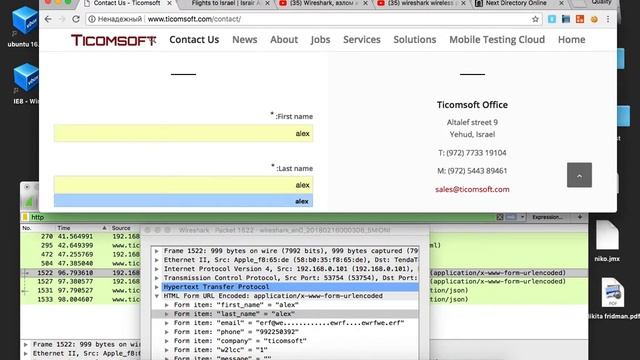
Task: Open the ubuntu 16 VirtualBox desktop icon
Action: 24,27
